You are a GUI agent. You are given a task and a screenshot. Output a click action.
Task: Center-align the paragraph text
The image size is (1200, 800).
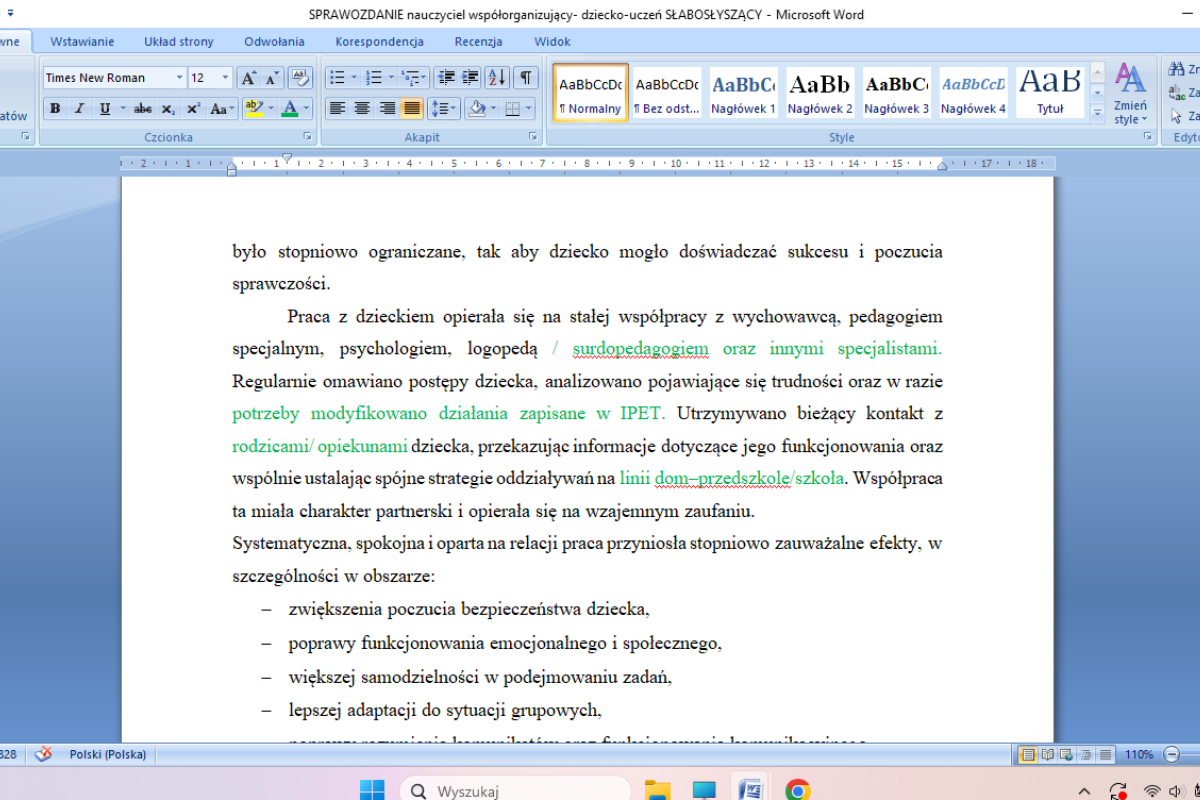coord(362,109)
